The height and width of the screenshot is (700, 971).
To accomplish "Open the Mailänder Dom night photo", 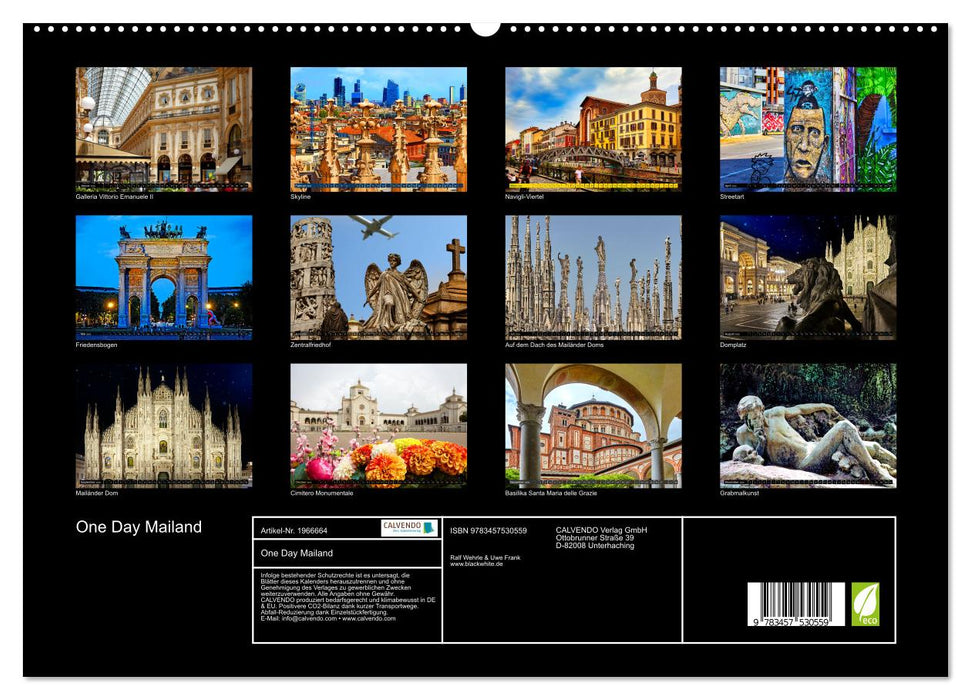I will point(164,425).
